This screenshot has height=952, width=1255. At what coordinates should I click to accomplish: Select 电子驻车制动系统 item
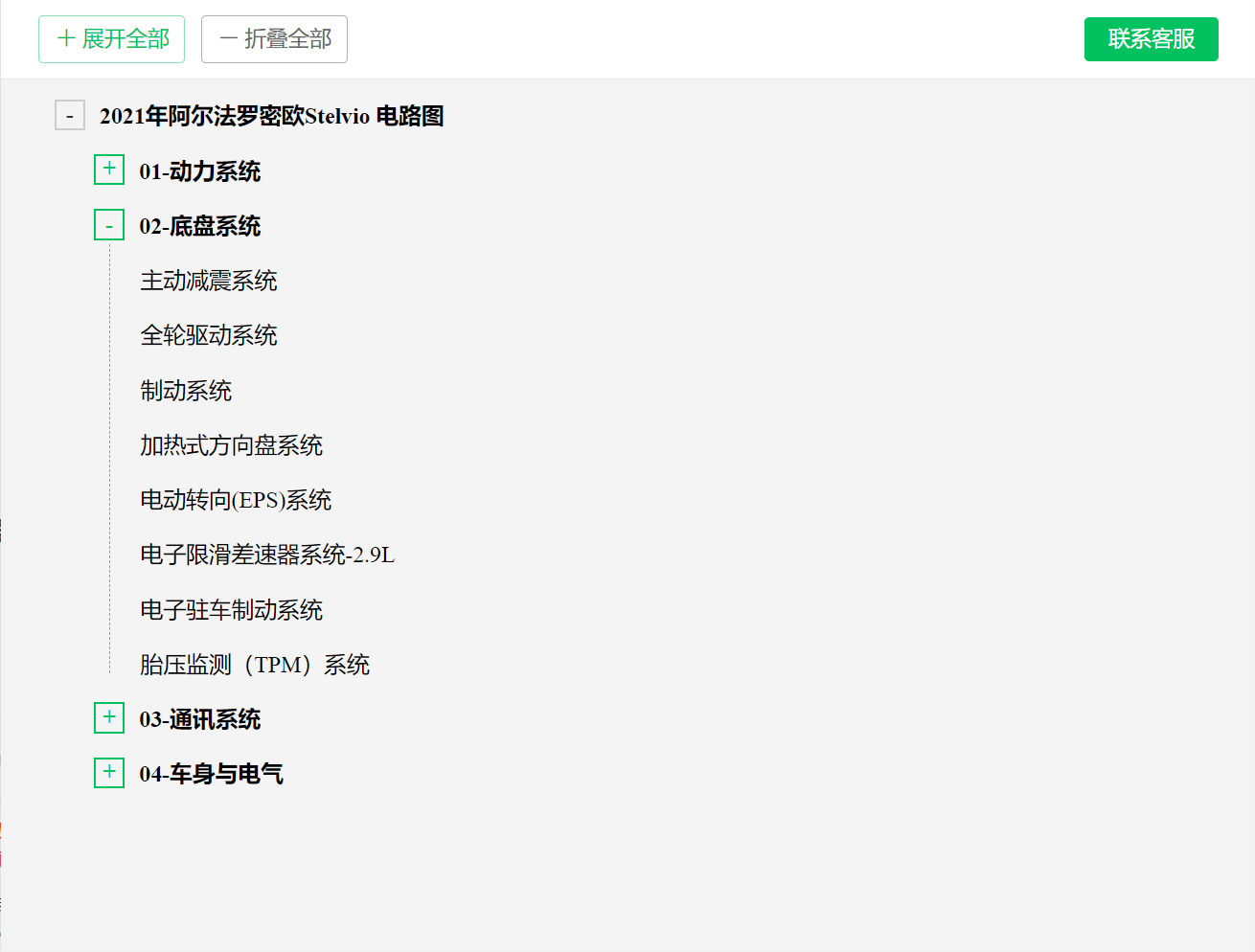pyautogui.click(x=231, y=610)
